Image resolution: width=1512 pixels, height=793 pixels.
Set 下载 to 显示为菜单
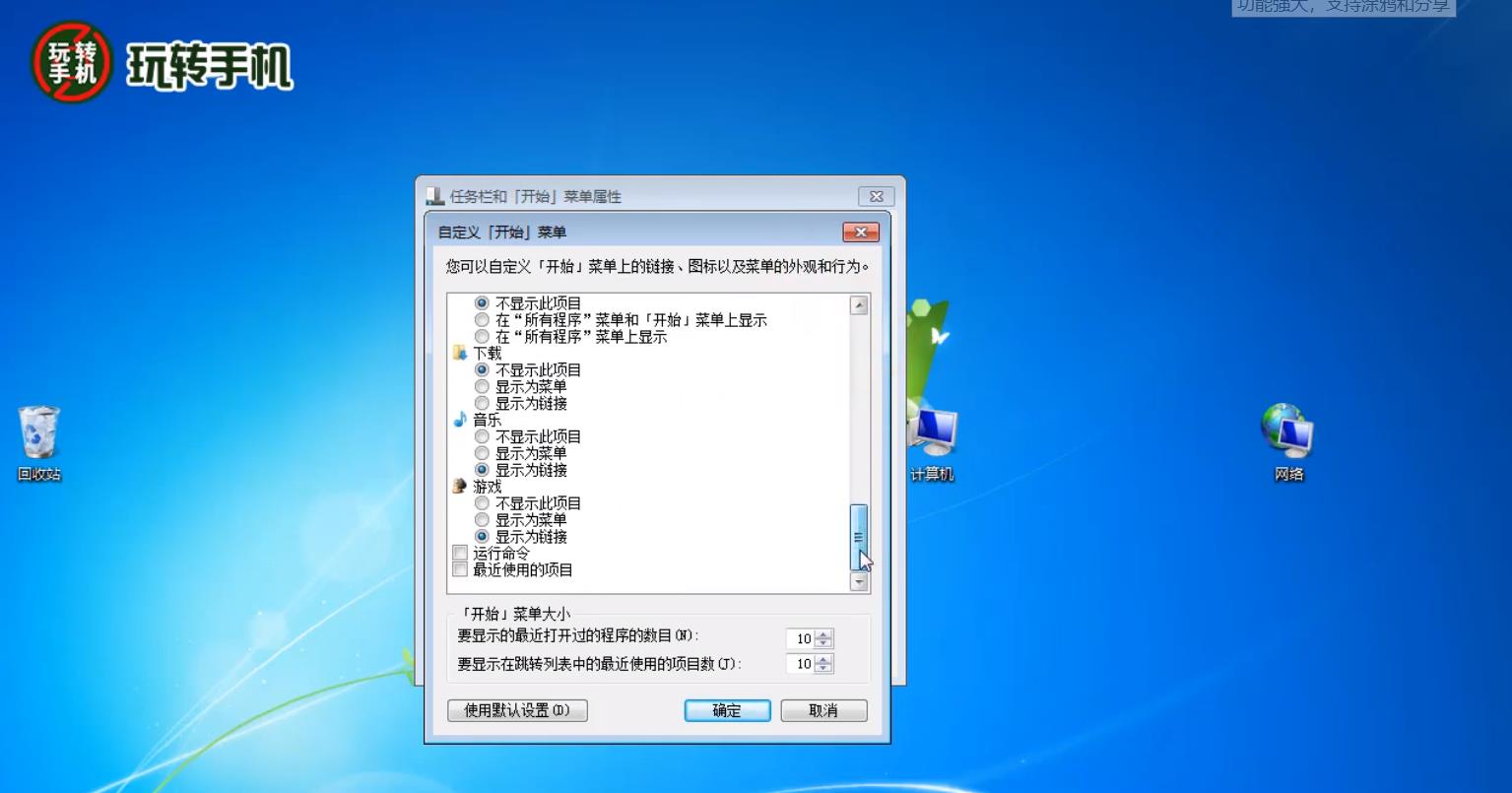pyautogui.click(x=482, y=386)
